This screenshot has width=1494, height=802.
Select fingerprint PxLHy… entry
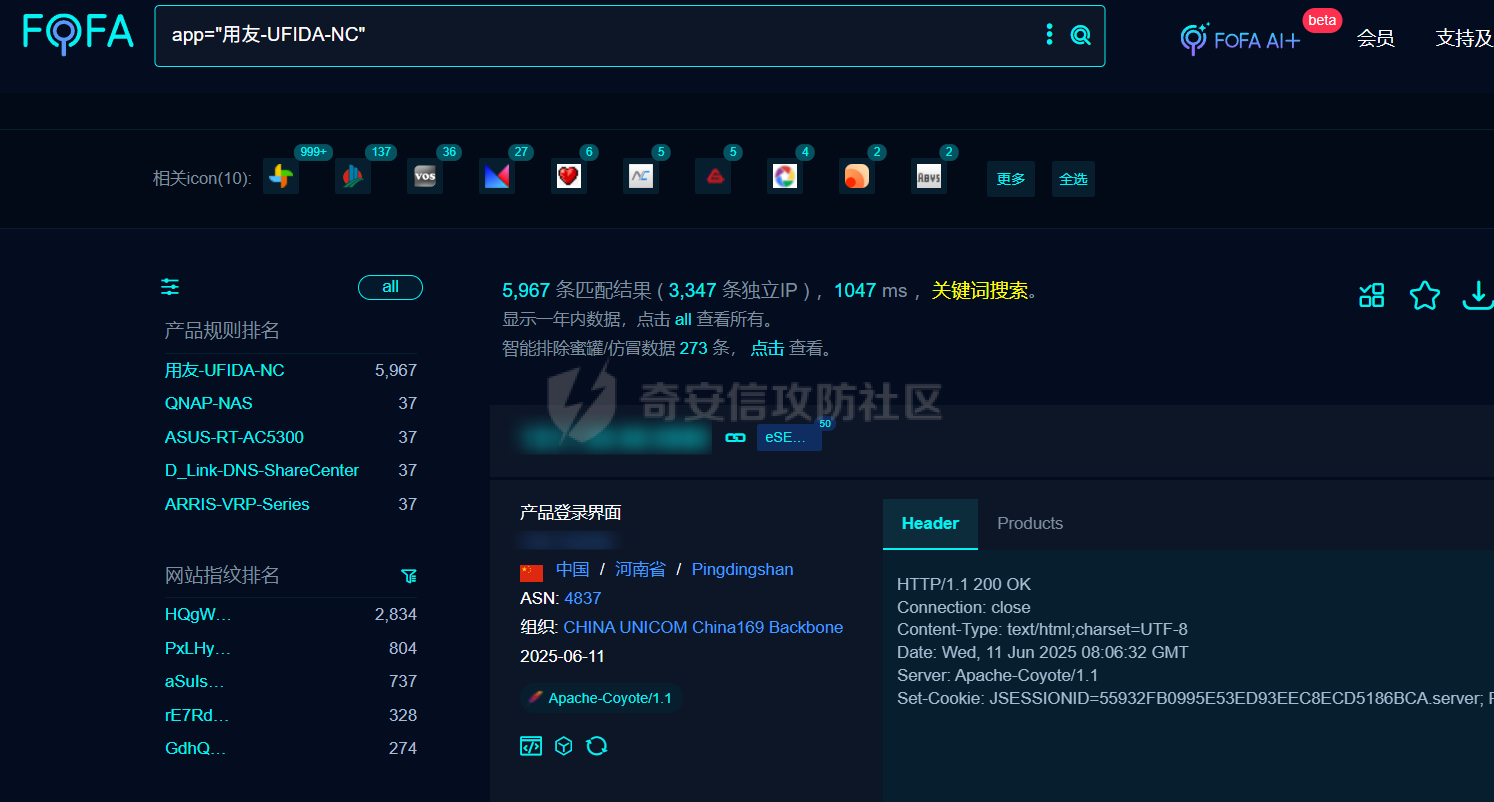[198, 648]
